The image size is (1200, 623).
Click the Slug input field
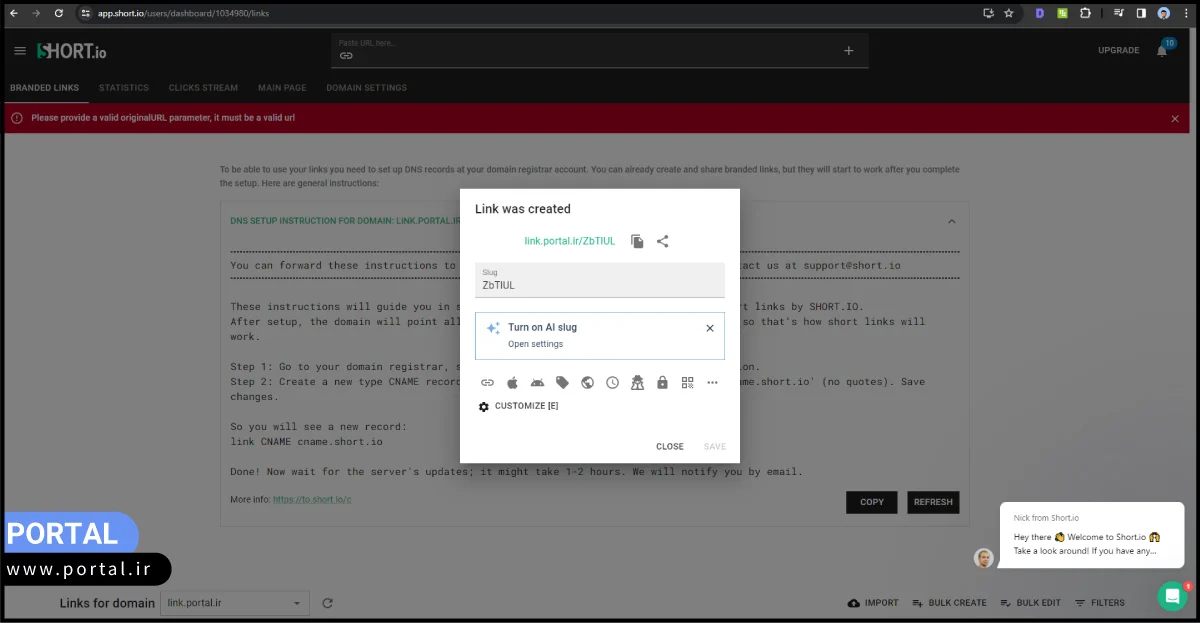tap(599, 285)
